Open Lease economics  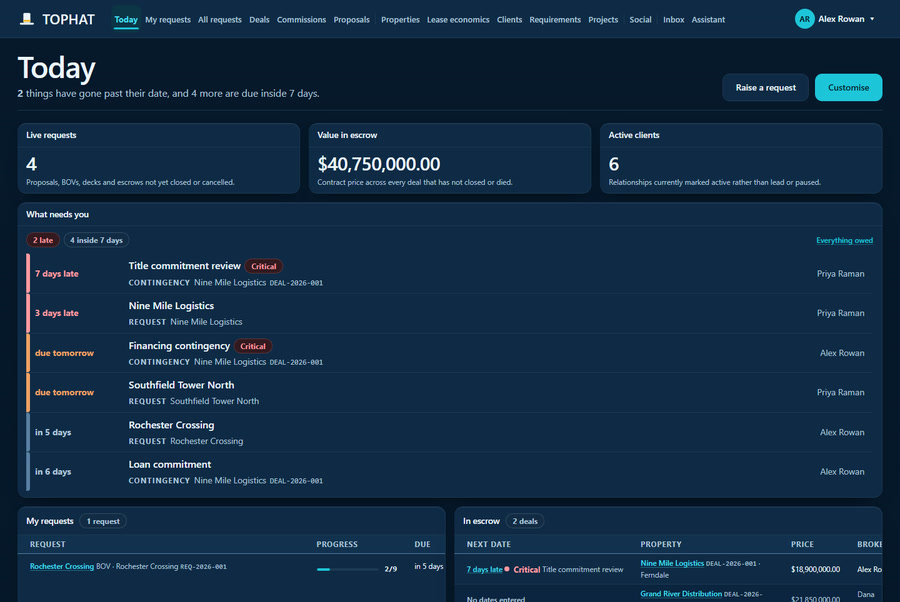458,20
